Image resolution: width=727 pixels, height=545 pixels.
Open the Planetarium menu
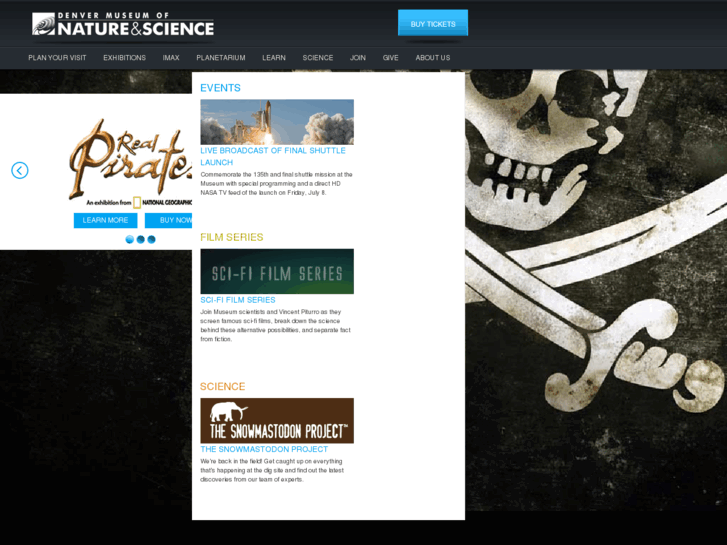221,58
